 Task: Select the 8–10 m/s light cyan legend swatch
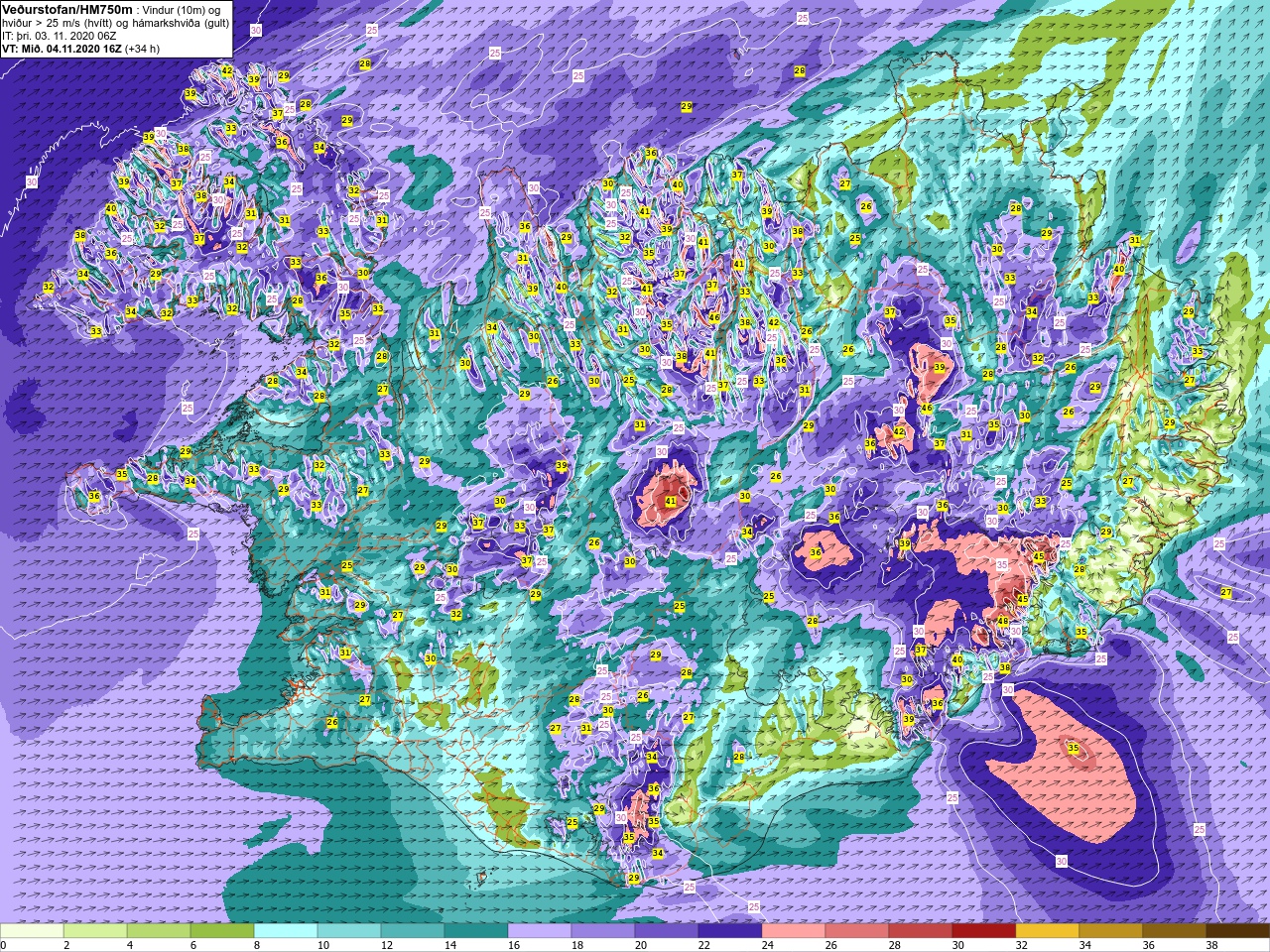click(286, 932)
